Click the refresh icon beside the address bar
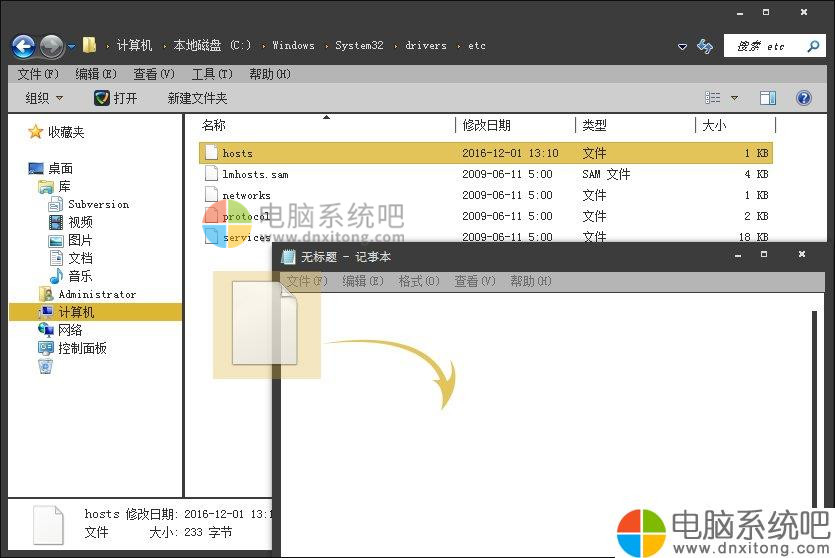835x558 pixels. click(x=705, y=46)
